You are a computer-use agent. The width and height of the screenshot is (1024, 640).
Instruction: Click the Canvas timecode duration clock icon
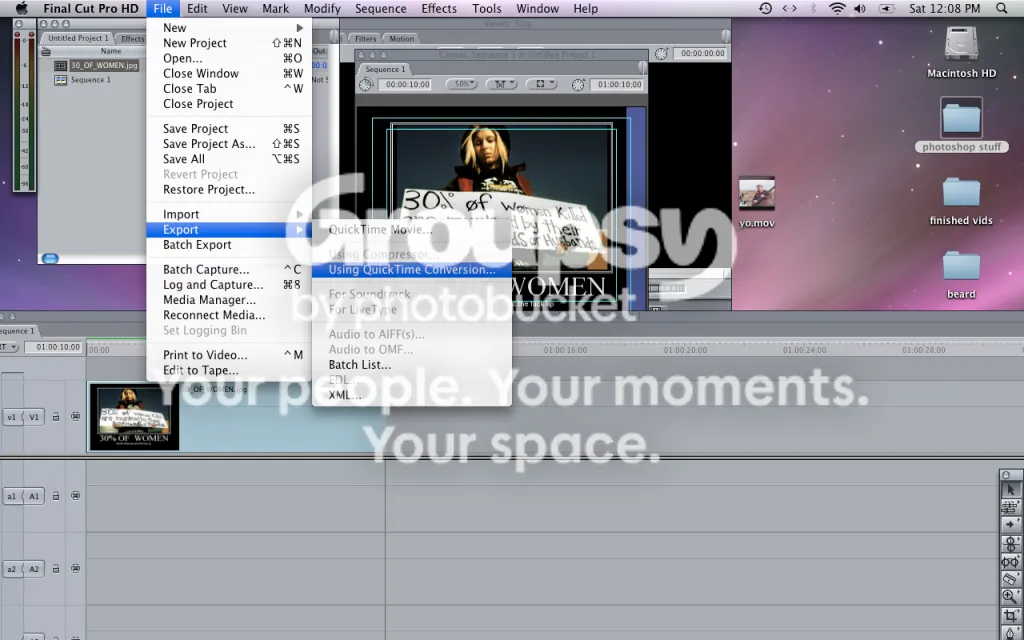pos(366,84)
